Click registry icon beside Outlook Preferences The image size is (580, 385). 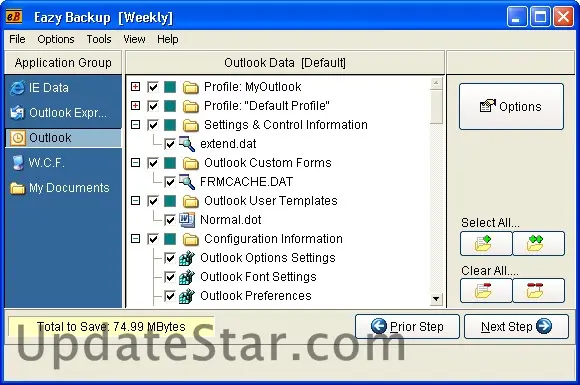point(187,296)
